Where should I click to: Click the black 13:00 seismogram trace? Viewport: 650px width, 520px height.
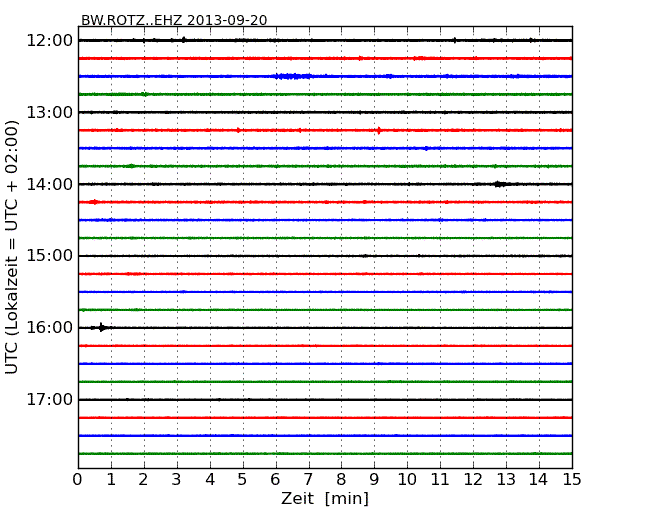pos(325,112)
